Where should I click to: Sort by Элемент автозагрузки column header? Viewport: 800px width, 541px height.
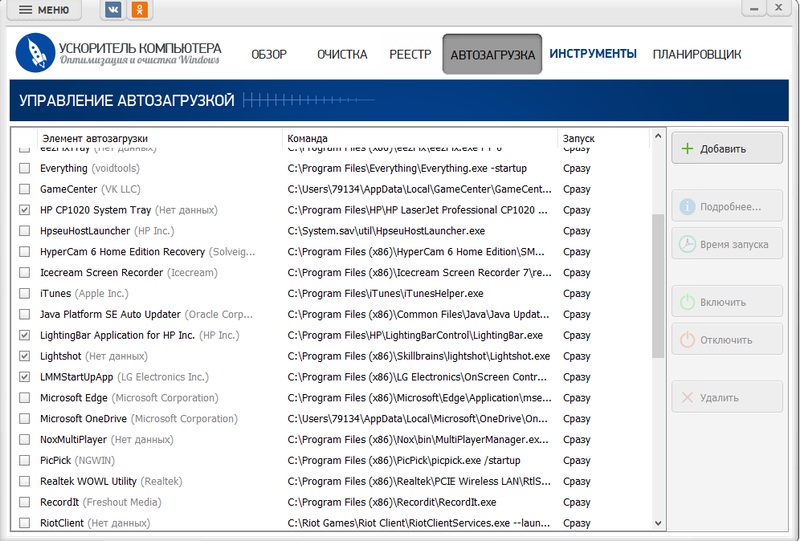point(94,138)
